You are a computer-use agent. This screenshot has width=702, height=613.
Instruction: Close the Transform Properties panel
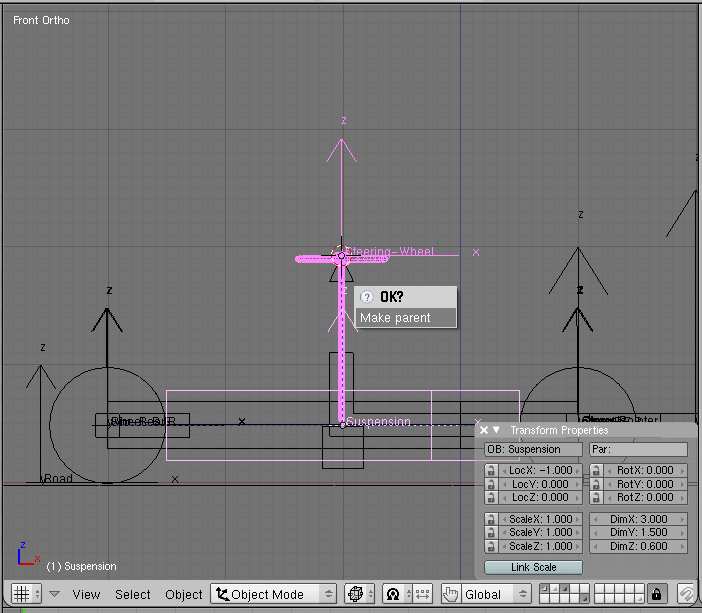484,430
